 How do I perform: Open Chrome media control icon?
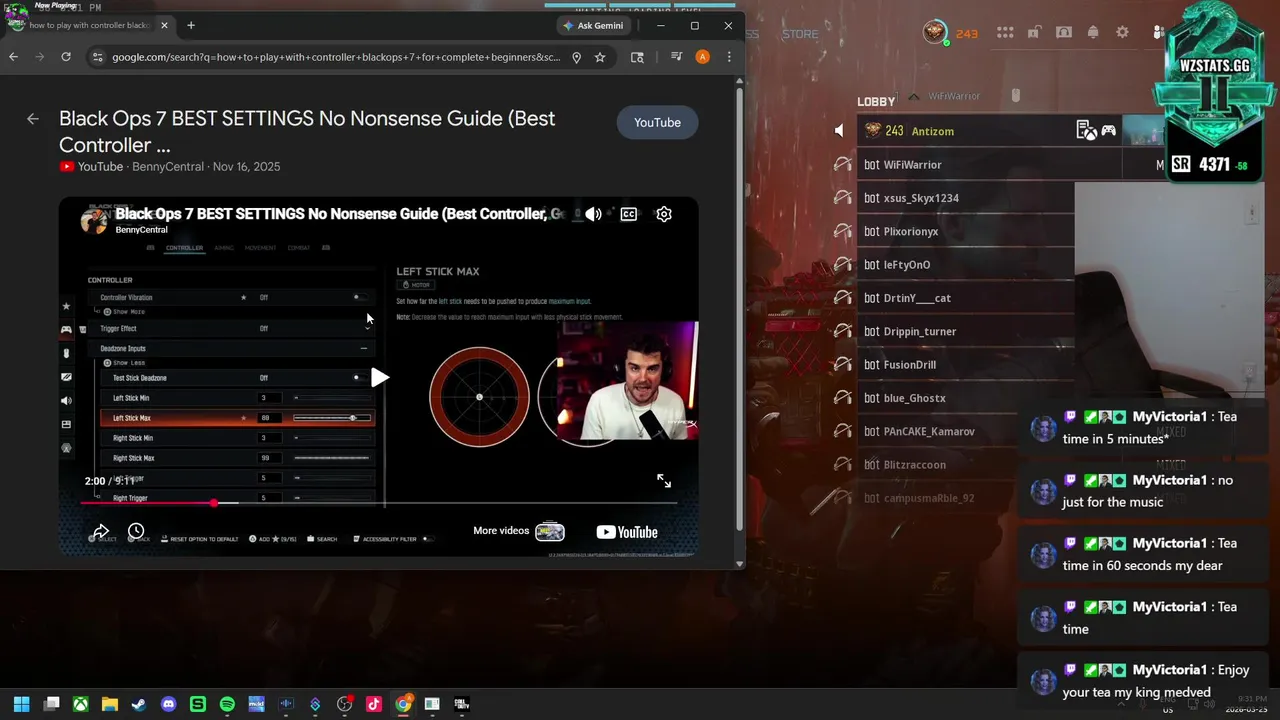click(x=677, y=57)
